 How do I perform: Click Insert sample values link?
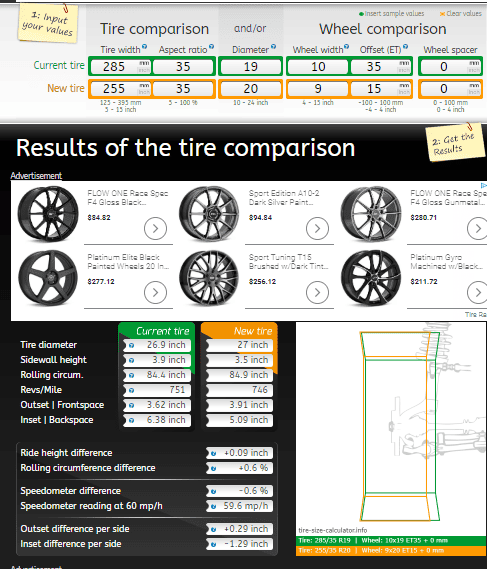391,14
